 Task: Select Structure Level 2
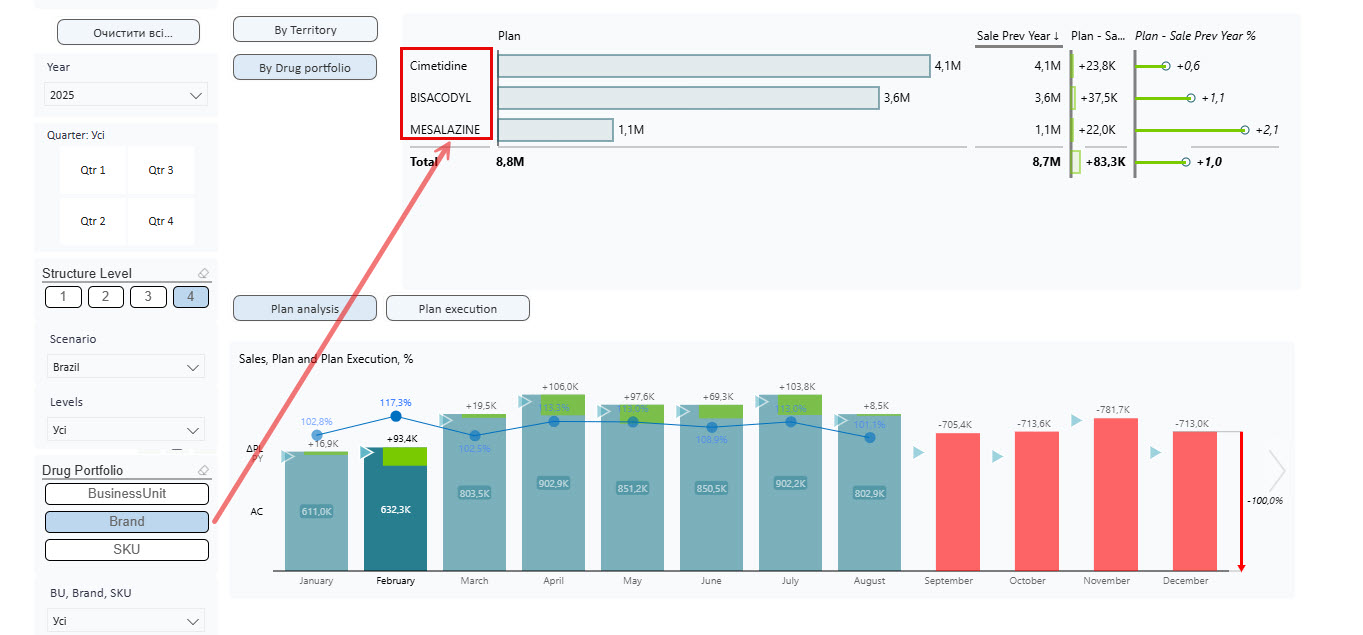click(x=106, y=296)
